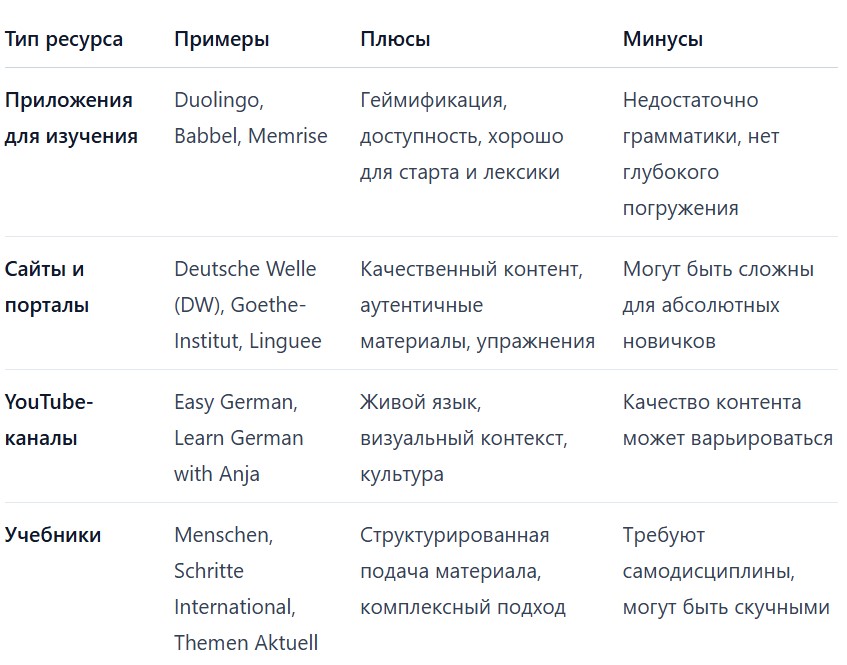Click the "Приложения для изучения" row label
This screenshot has width=847, height=665.
click(69, 118)
